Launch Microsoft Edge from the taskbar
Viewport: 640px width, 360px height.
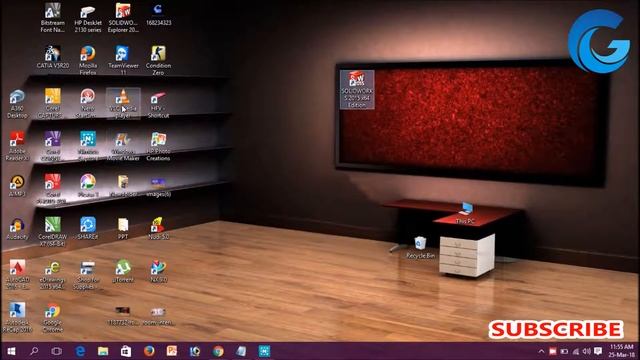click(80, 351)
